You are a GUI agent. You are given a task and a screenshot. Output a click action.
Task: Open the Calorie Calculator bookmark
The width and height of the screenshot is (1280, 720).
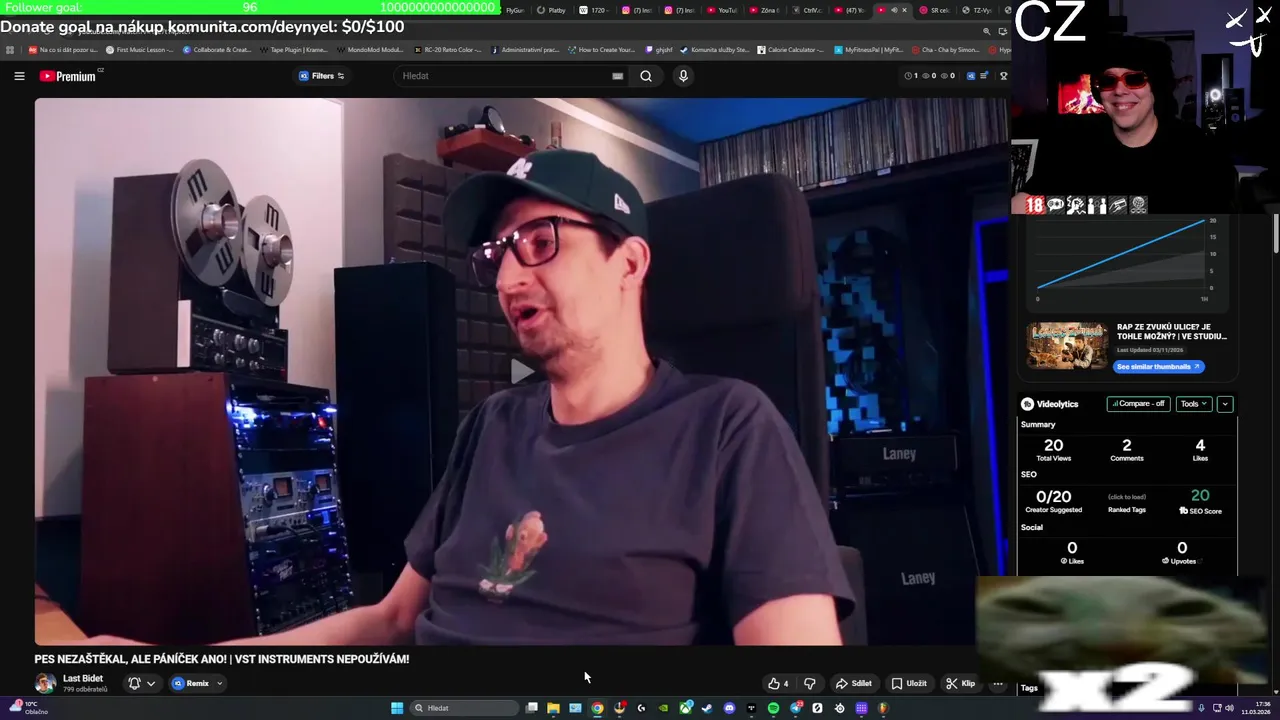point(791,49)
